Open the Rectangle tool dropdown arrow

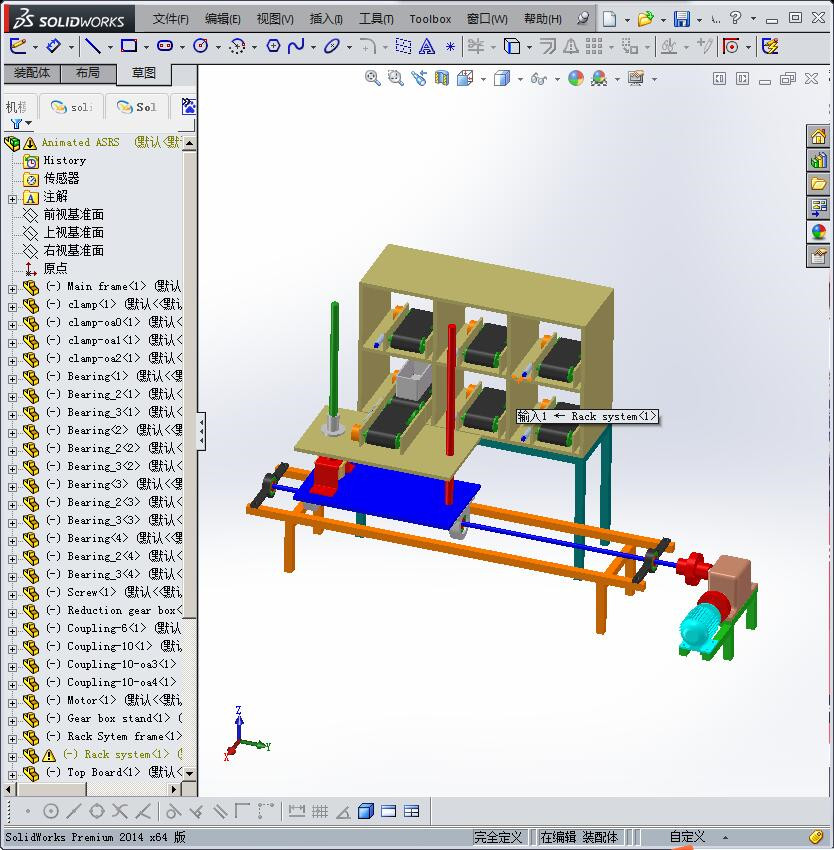[x=146, y=48]
